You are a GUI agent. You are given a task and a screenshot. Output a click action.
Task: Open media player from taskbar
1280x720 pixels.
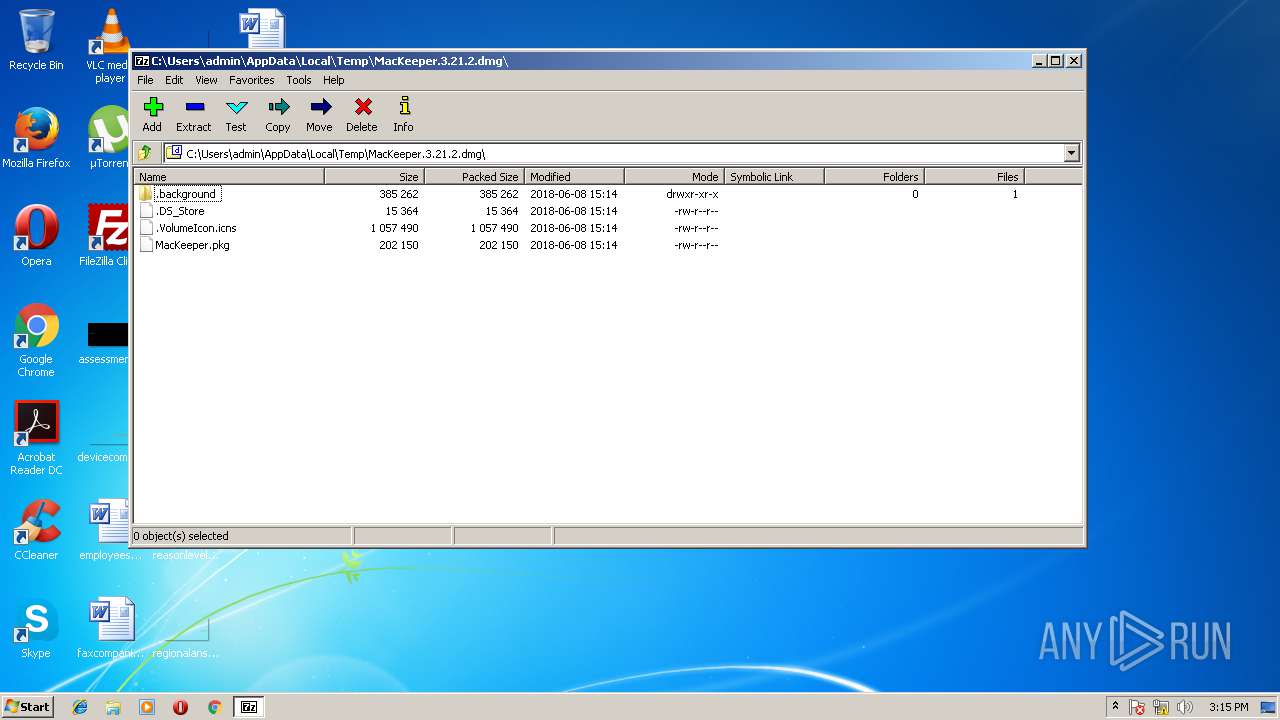click(147, 707)
